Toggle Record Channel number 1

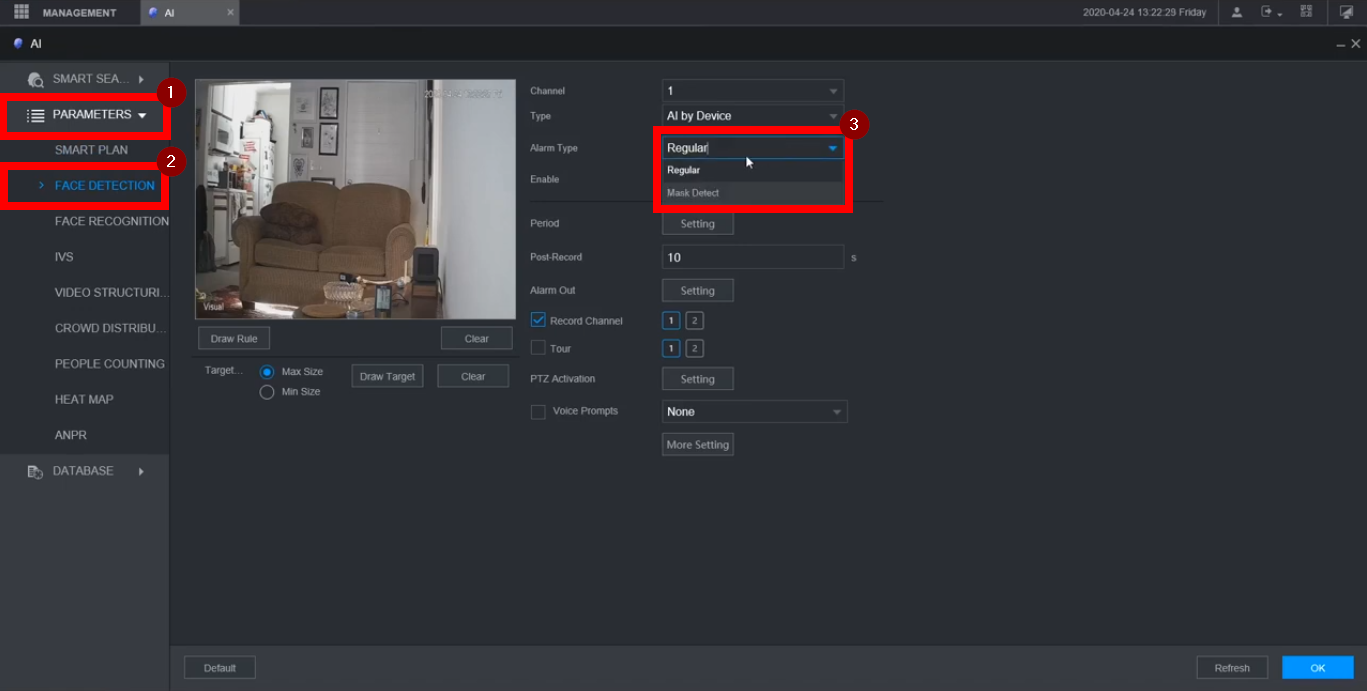[671, 321]
